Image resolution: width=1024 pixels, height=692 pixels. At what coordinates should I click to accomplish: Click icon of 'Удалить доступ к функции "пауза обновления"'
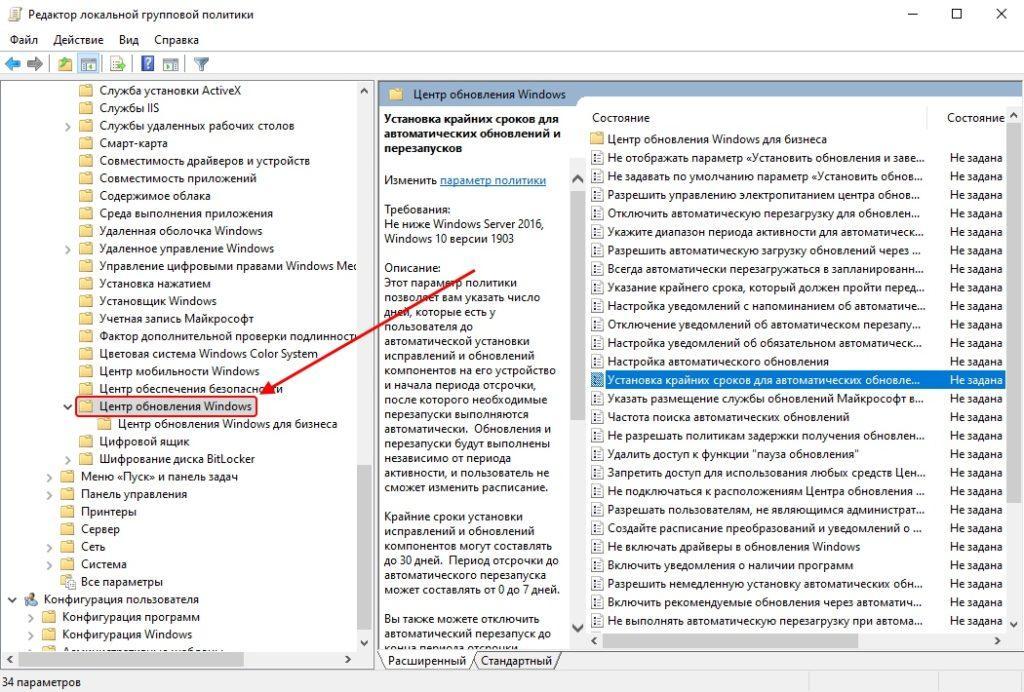click(x=597, y=454)
